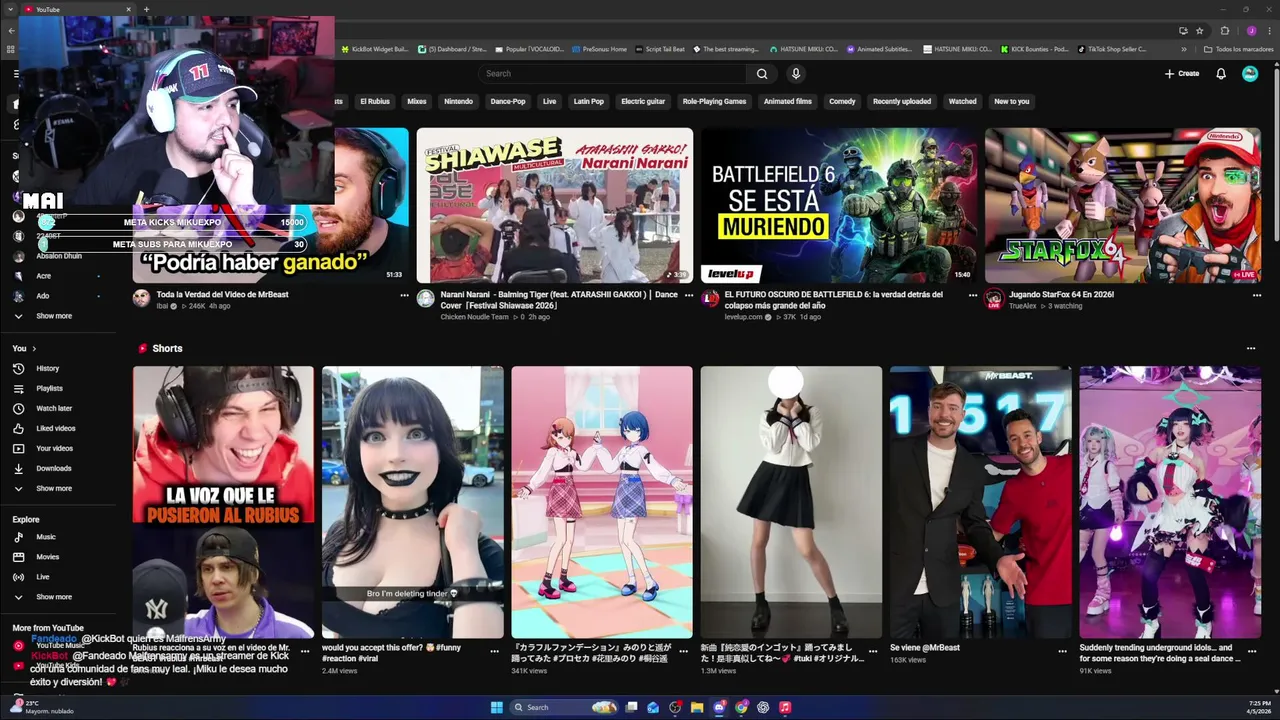Open Todos los marcadores folder

pos(1238,49)
